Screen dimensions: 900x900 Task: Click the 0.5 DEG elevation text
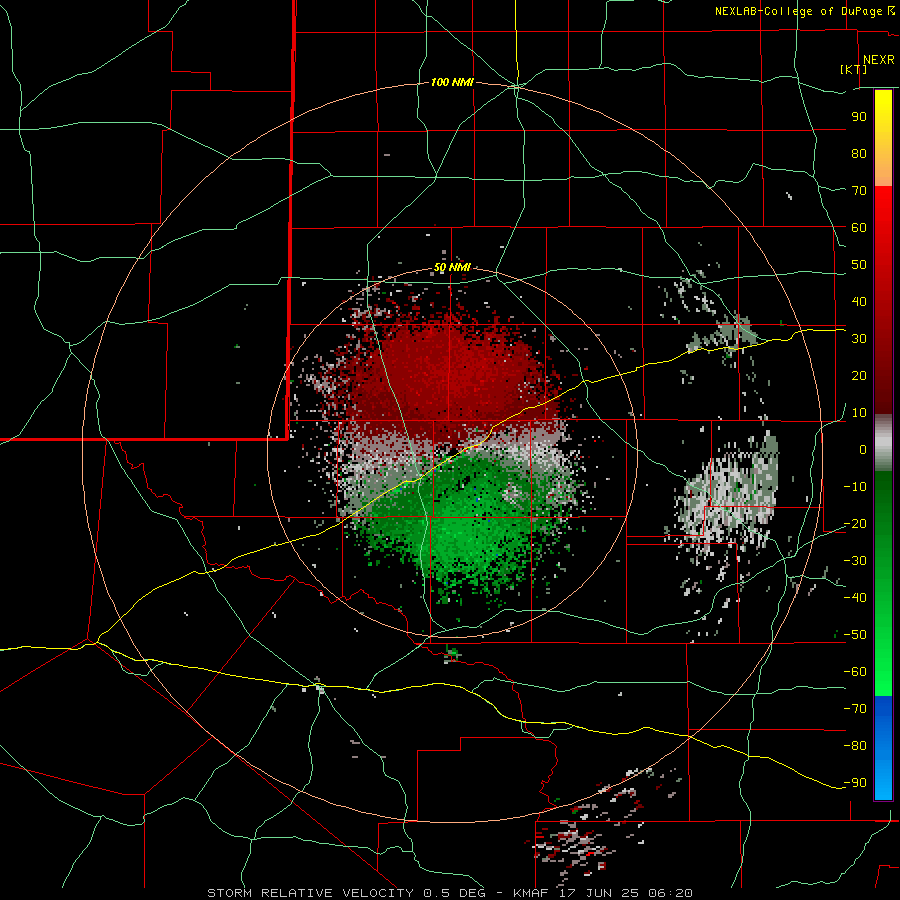coord(455,893)
